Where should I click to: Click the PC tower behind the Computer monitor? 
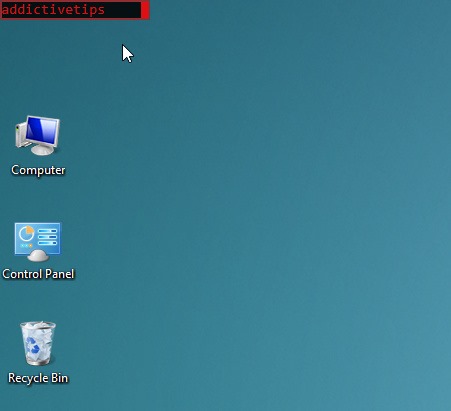point(21,134)
